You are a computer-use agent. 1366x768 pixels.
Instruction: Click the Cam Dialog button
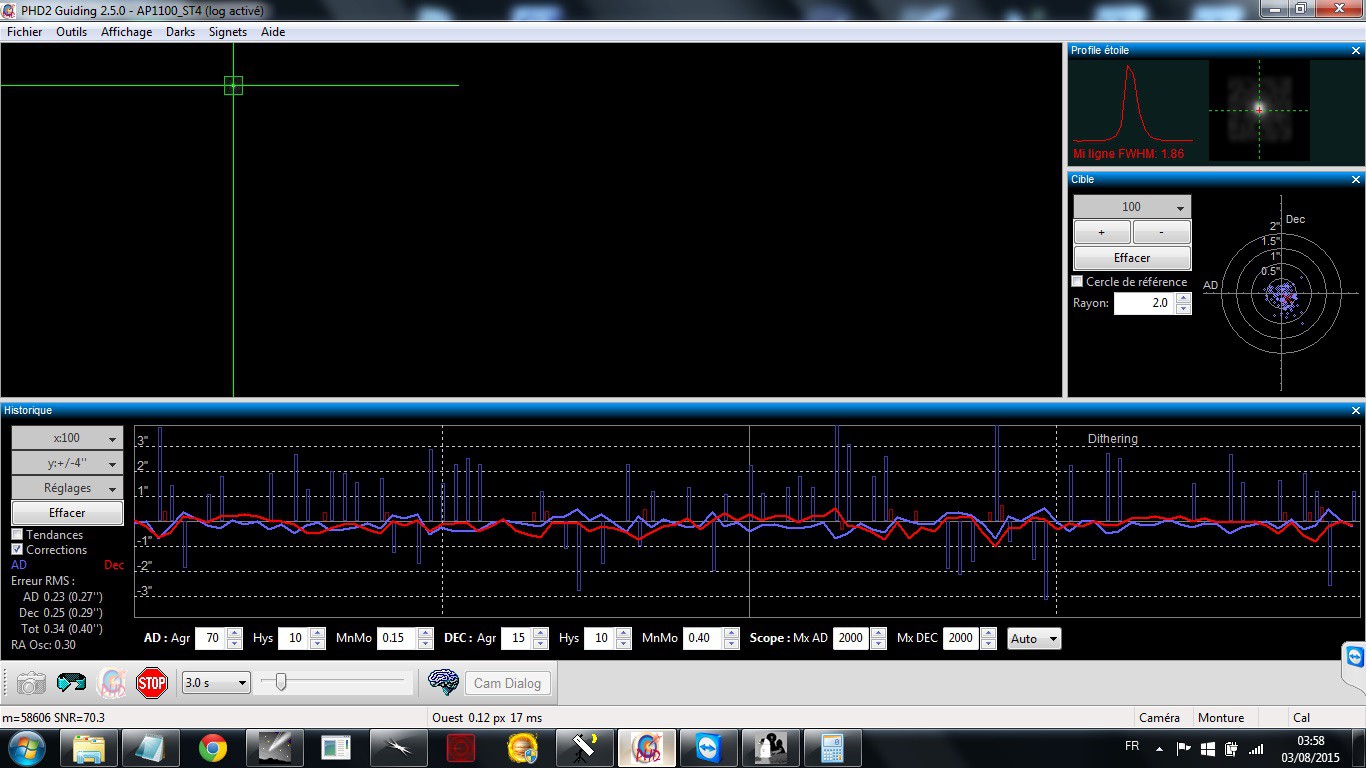click(507, 683)
